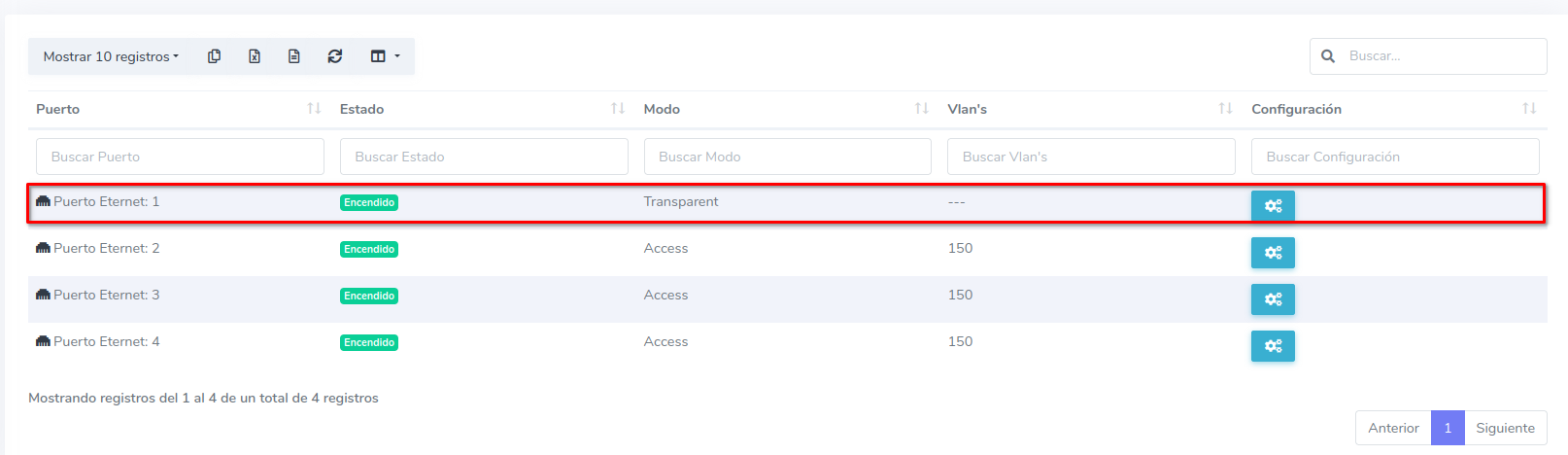Go to the Siguiente page
The width and height of the screenshot is (1568, 455).
coord(1505,428)
